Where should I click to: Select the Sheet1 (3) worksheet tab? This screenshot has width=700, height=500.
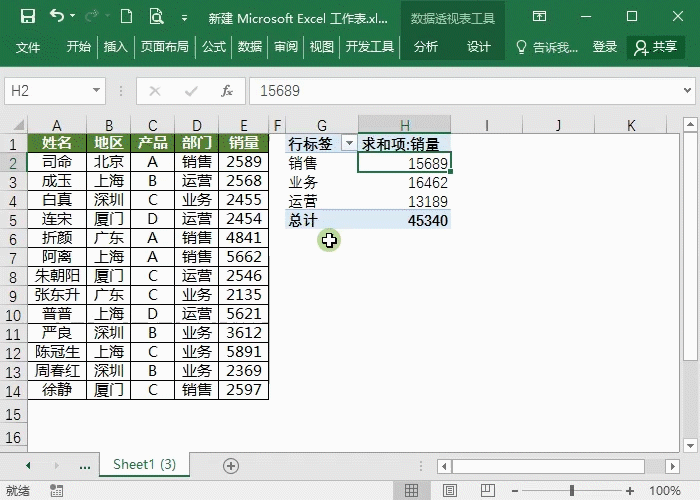pos(144,465)
